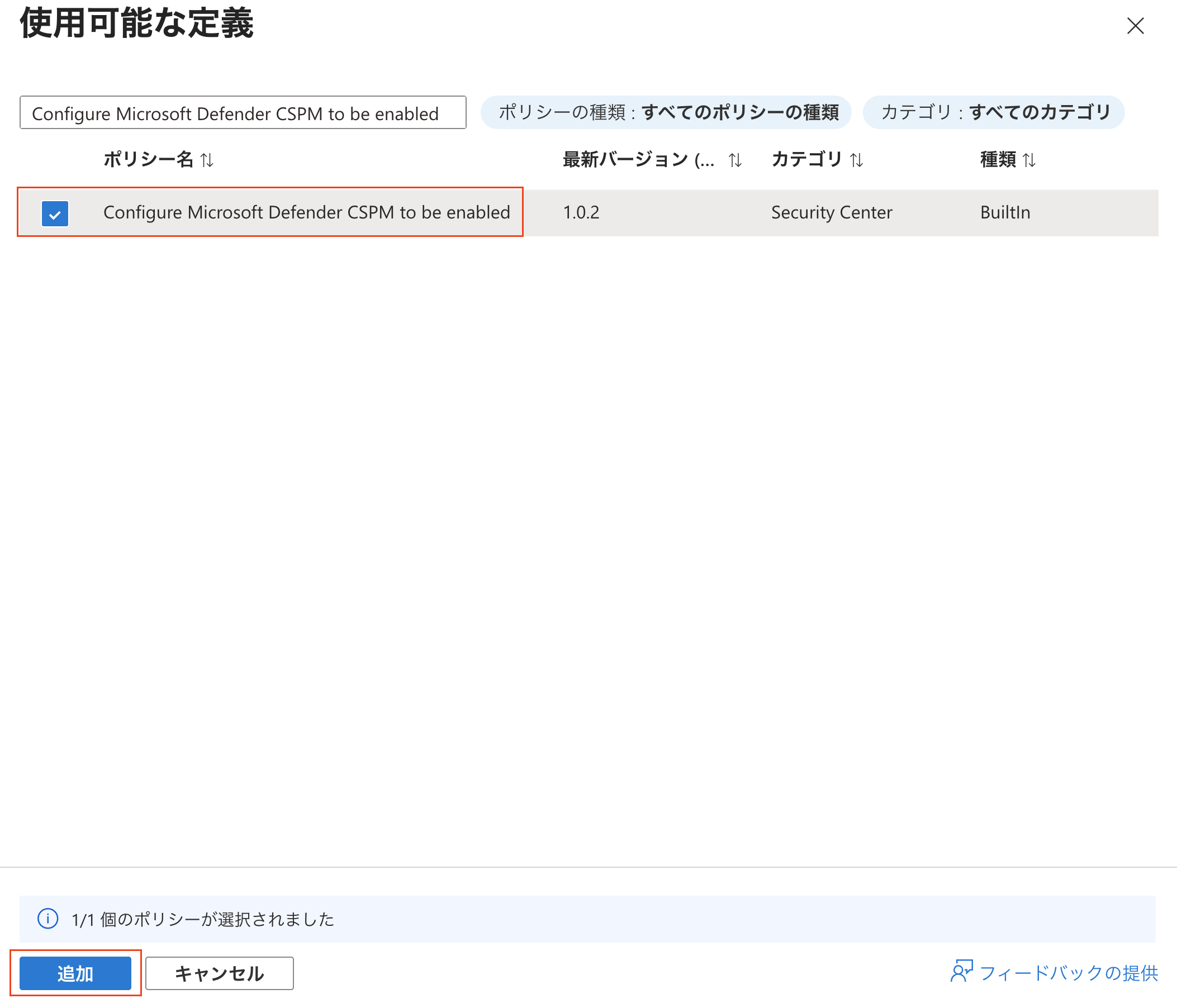
Task: Uncheck the Configure Microsoft Defender CSPM checkbox
Action: click(x=55, y=213)
